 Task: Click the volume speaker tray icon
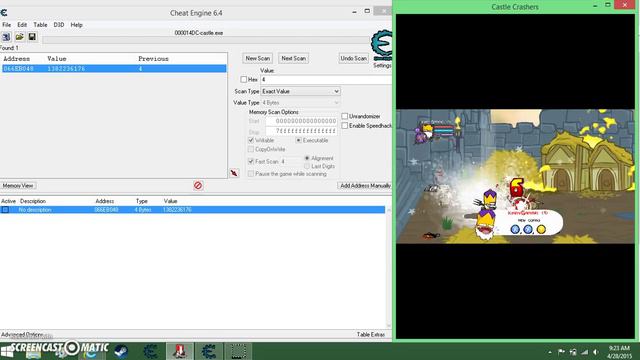pos(596,352)
